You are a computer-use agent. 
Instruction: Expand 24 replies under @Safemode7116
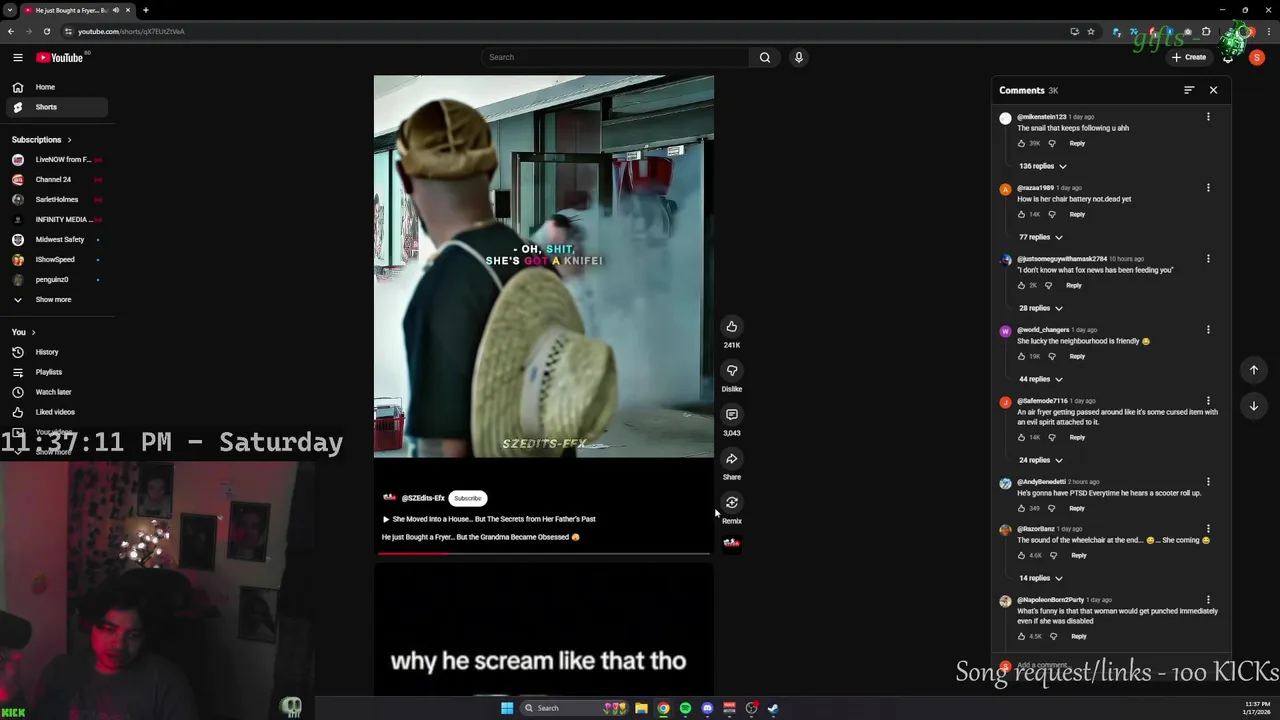[x=1041, y=460]
